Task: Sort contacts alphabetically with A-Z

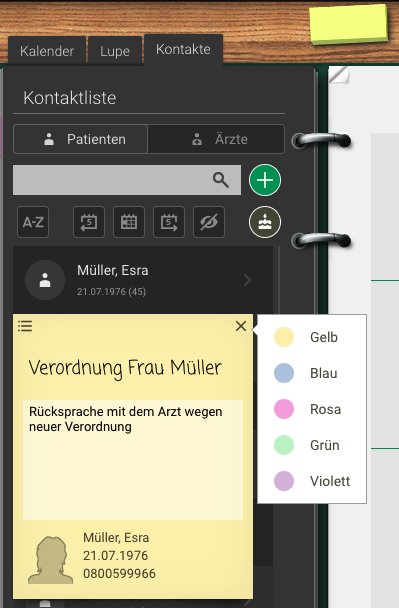Action: coord(33,222)
